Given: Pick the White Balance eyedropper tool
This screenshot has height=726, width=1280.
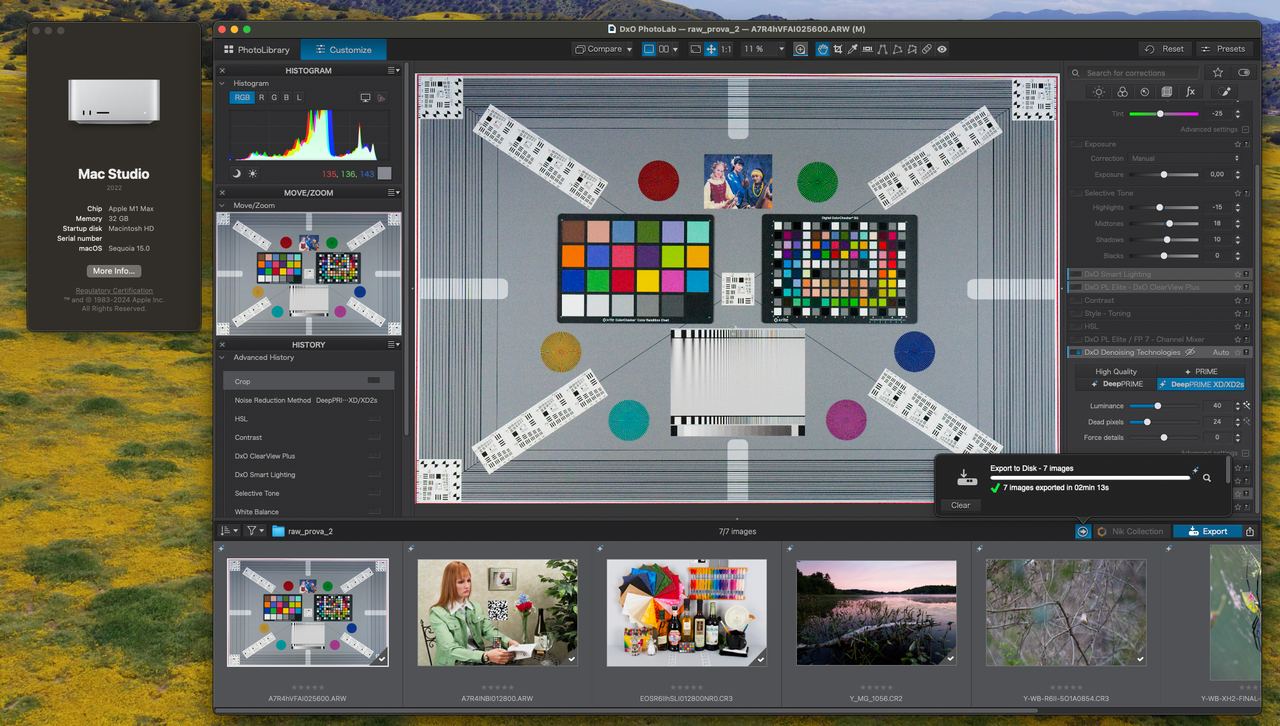Looking at the screenshot, I should (853, 49).
